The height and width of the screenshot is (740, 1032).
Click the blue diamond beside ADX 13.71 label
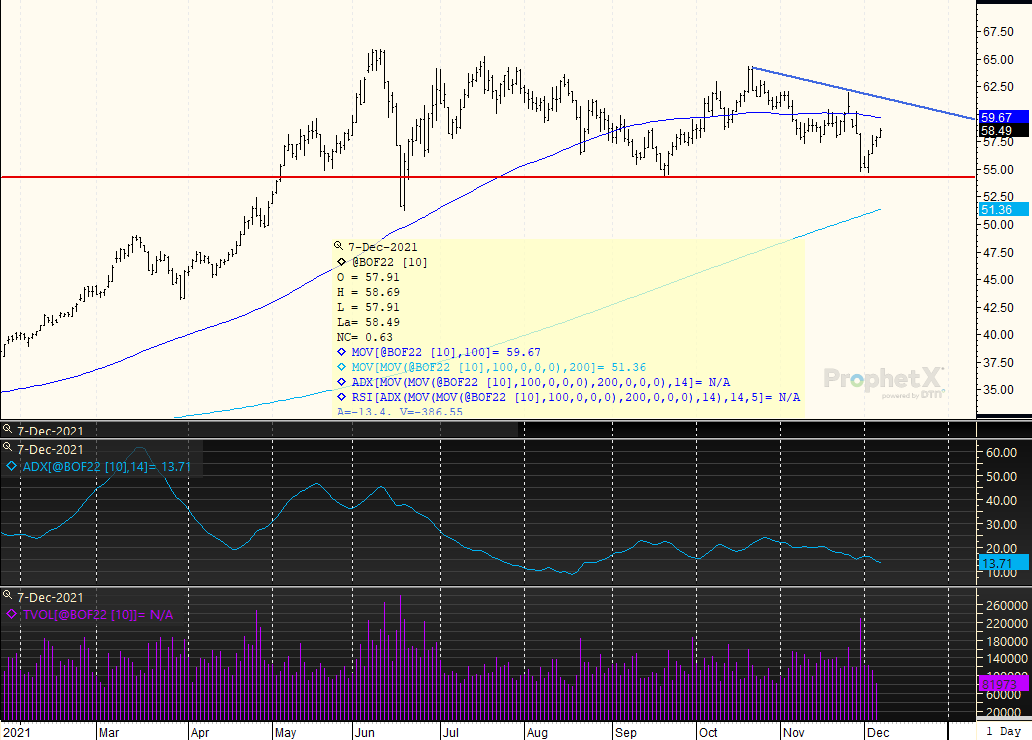tap(11, 466)
